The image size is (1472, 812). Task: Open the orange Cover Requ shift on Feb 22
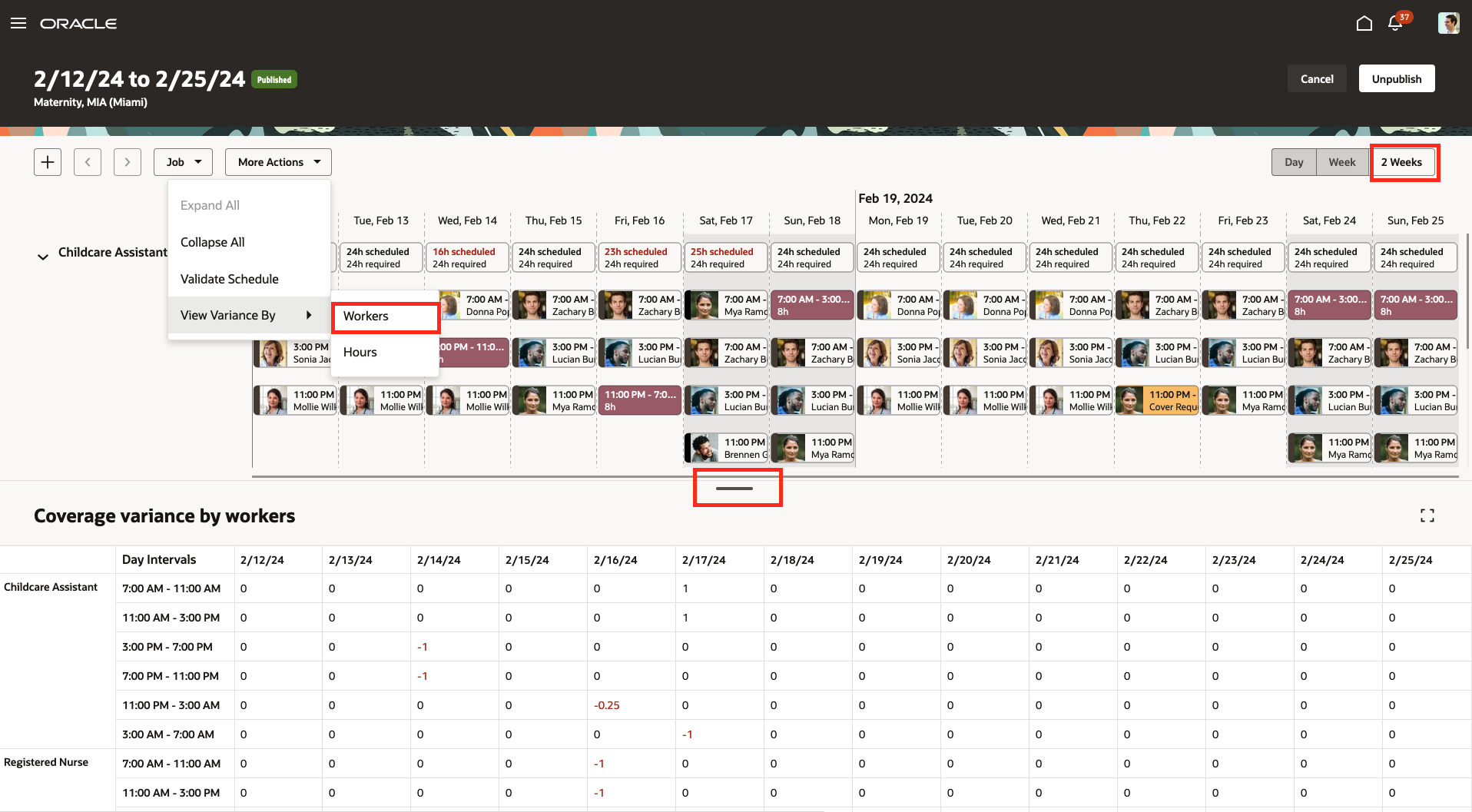pyautogui.click(x=1157, y=400)
